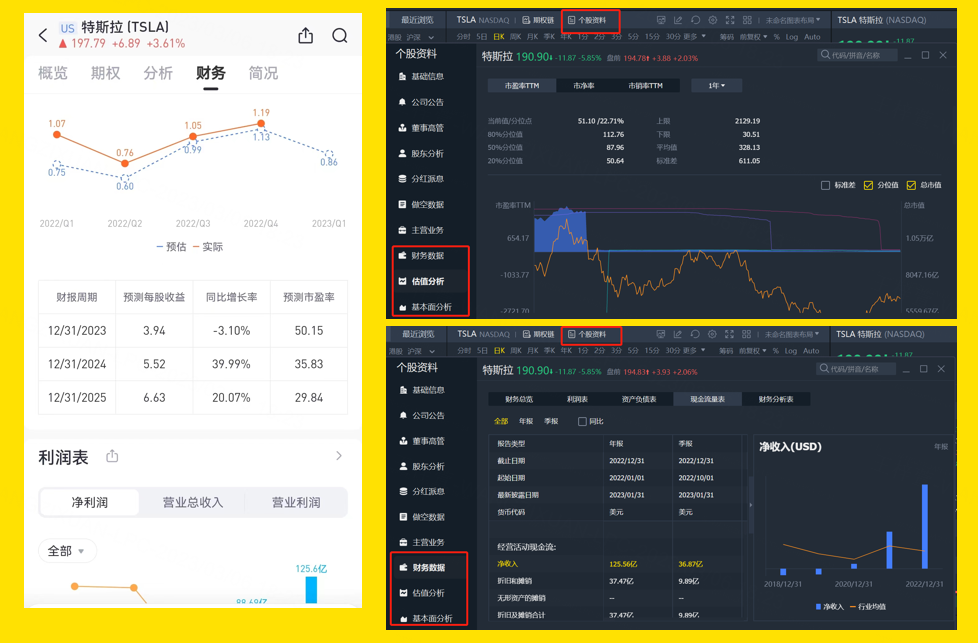Click the grid layout icon in the upper window toolbar
The width and height of the screenshot is (978, 643).
point(747,20)
